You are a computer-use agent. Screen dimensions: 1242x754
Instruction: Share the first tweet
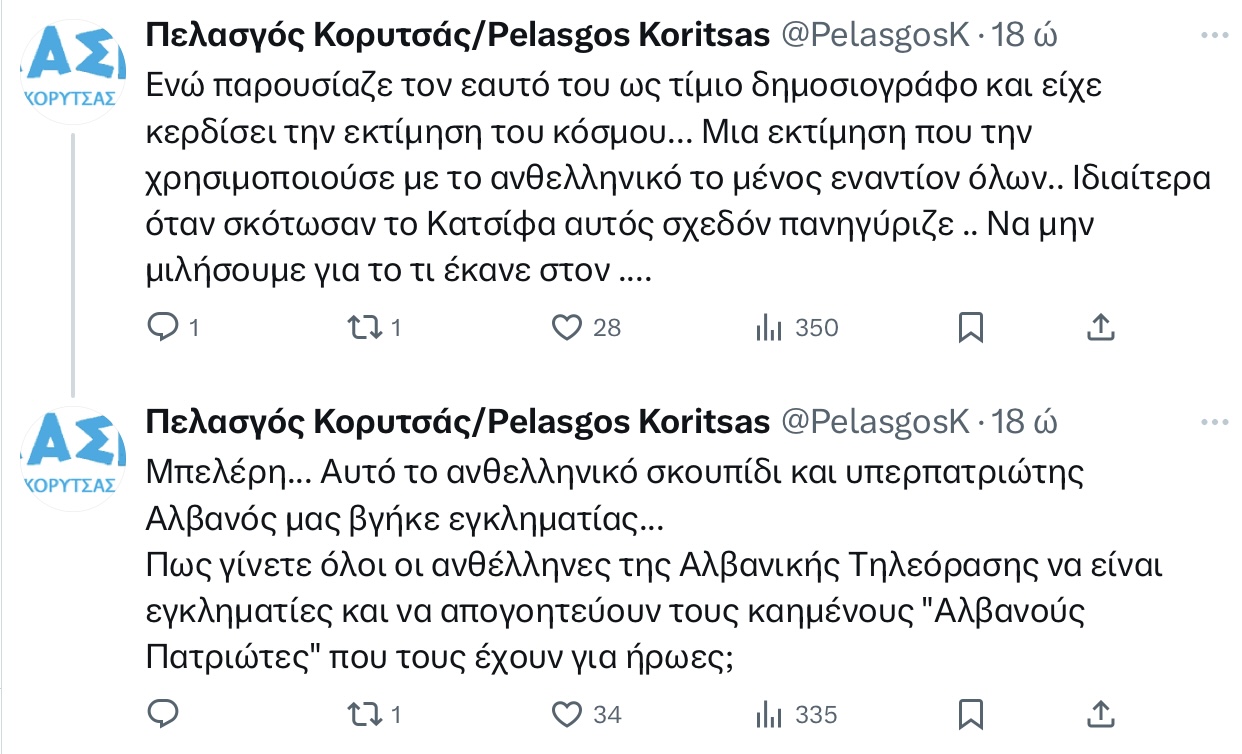(1100, 327)
